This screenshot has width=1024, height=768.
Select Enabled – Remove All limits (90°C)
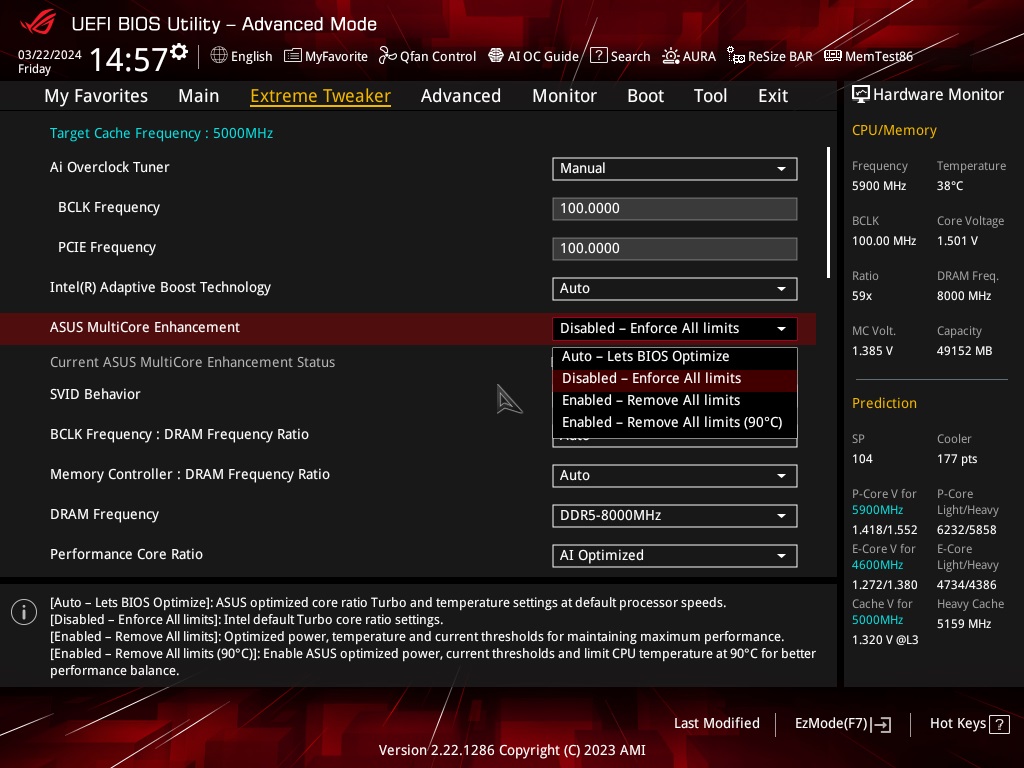pos(675,423)
